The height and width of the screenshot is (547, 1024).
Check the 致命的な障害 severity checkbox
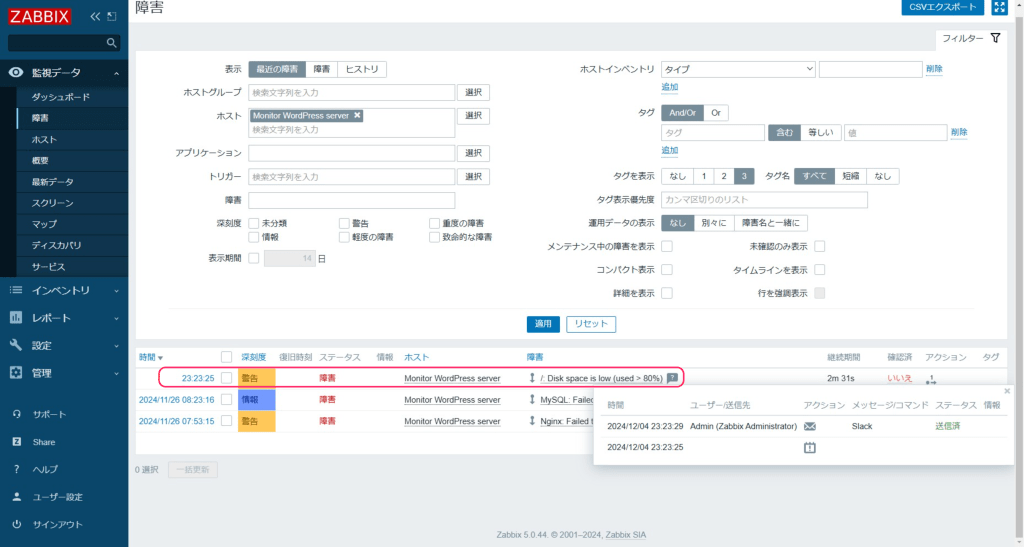(434, 237)
